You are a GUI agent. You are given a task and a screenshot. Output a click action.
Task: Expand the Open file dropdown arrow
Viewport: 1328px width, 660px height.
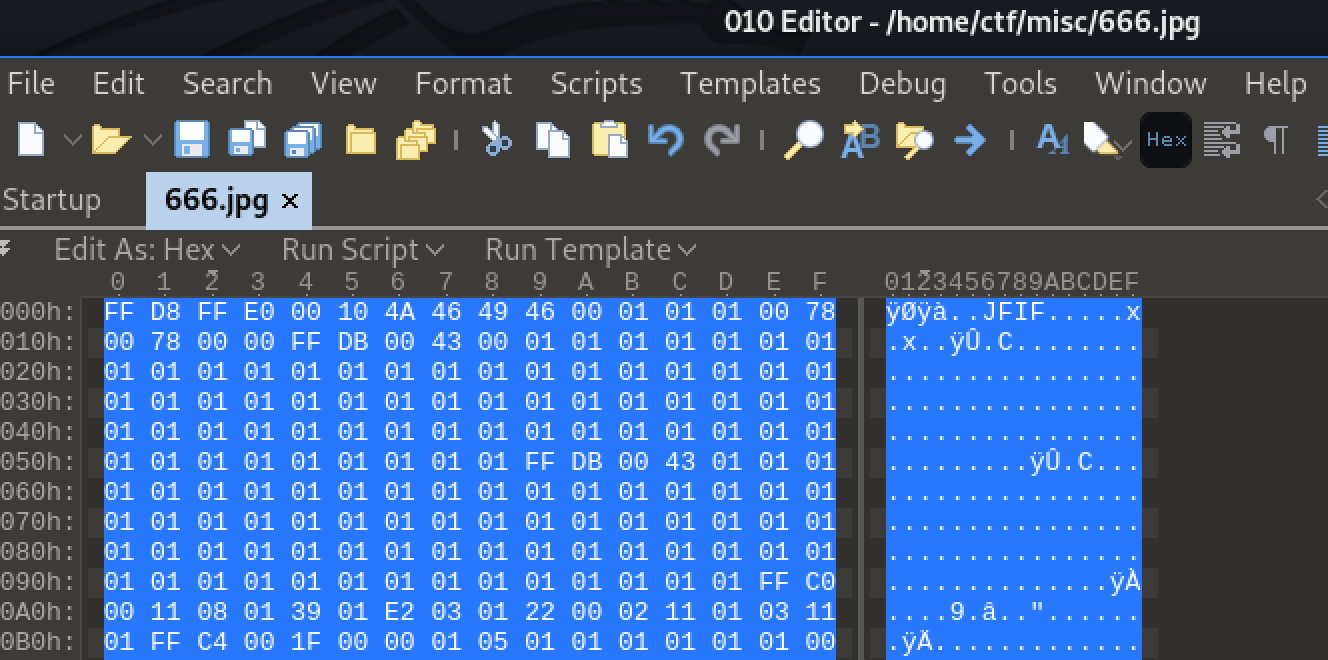152,140
